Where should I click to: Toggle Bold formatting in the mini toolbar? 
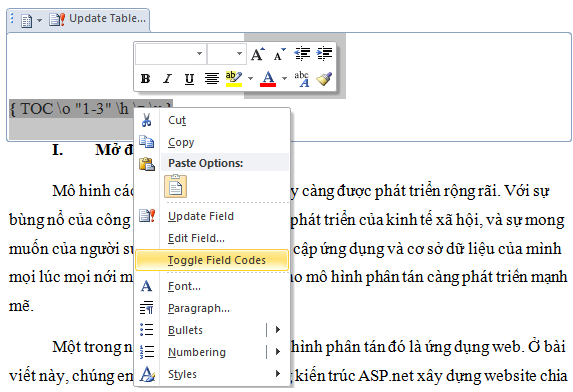(145, 79)
